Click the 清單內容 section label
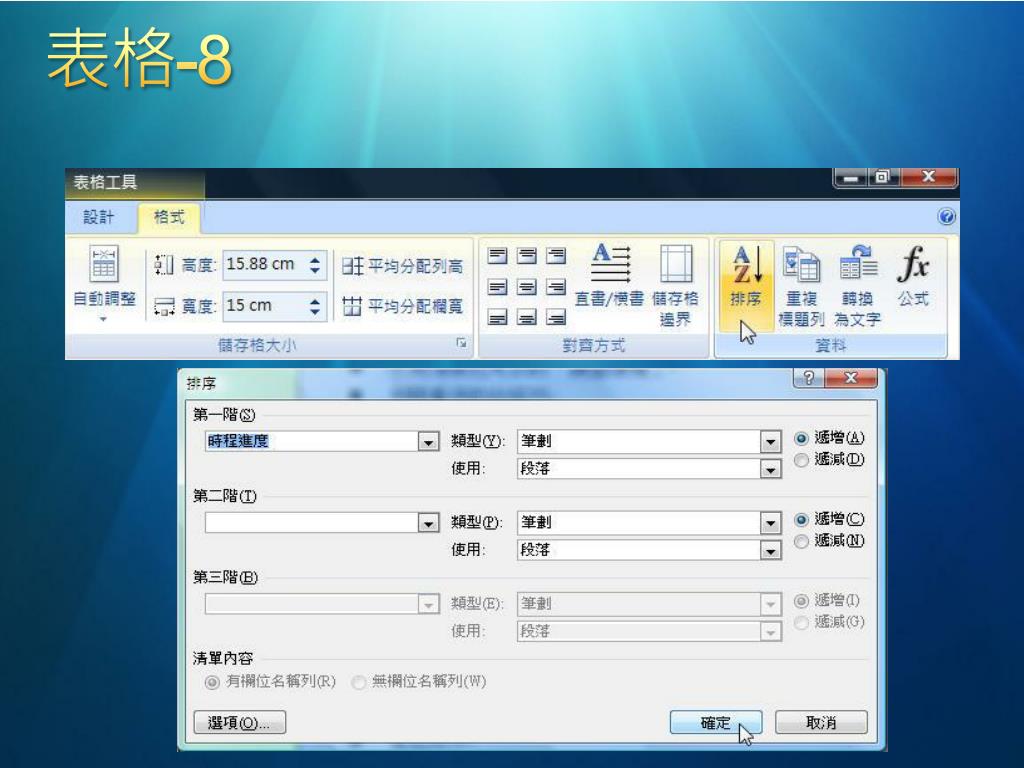Viewport: 1024px width, 768px height. (223, 658)
